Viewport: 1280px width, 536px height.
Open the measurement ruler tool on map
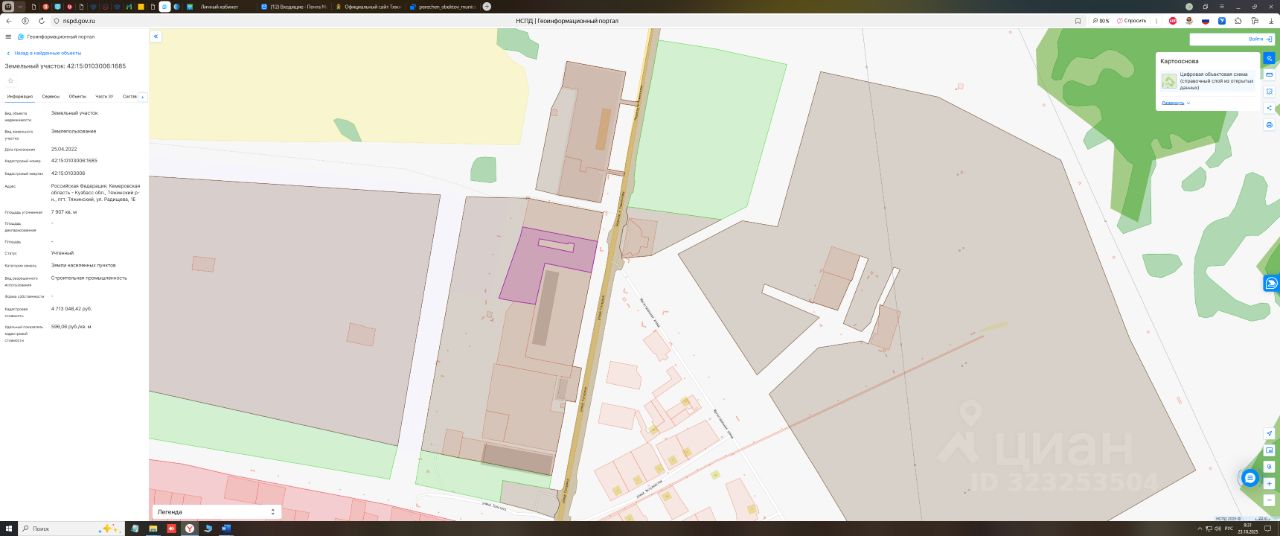coord(1270,75)
